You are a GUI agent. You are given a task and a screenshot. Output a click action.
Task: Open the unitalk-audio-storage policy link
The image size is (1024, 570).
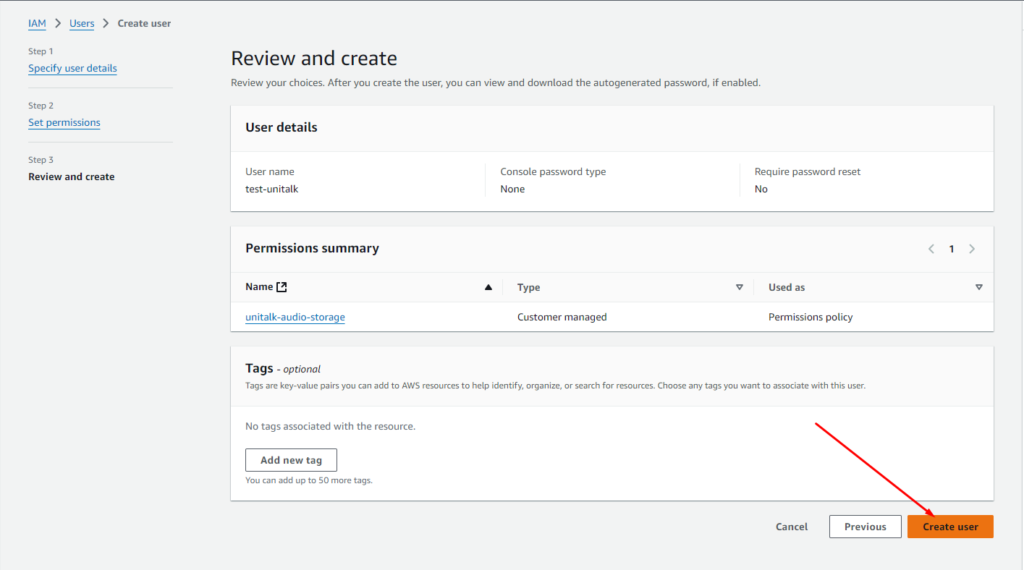(x=295, y=317)
